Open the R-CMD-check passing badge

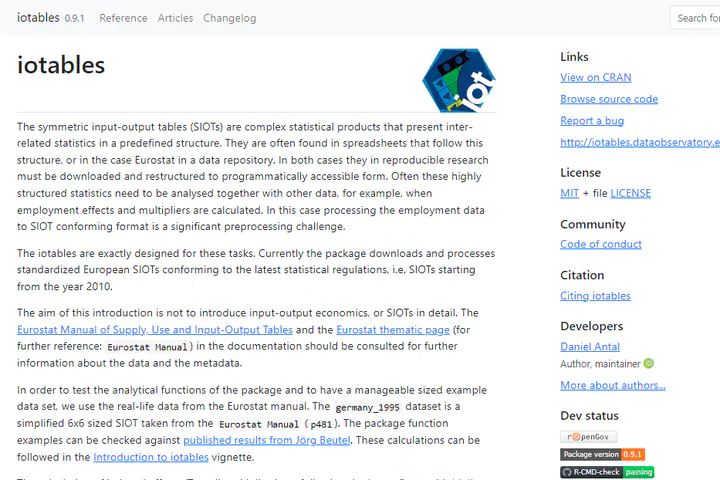[x=607, y=472]
